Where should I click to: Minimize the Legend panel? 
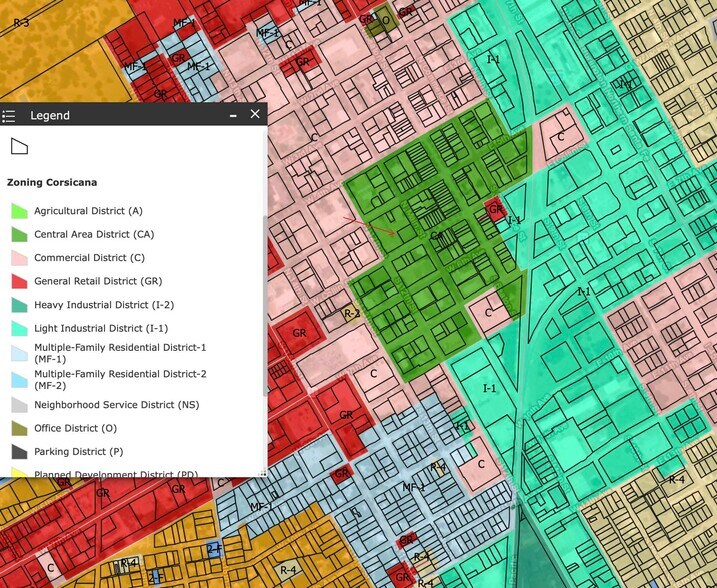coord(233,116)
